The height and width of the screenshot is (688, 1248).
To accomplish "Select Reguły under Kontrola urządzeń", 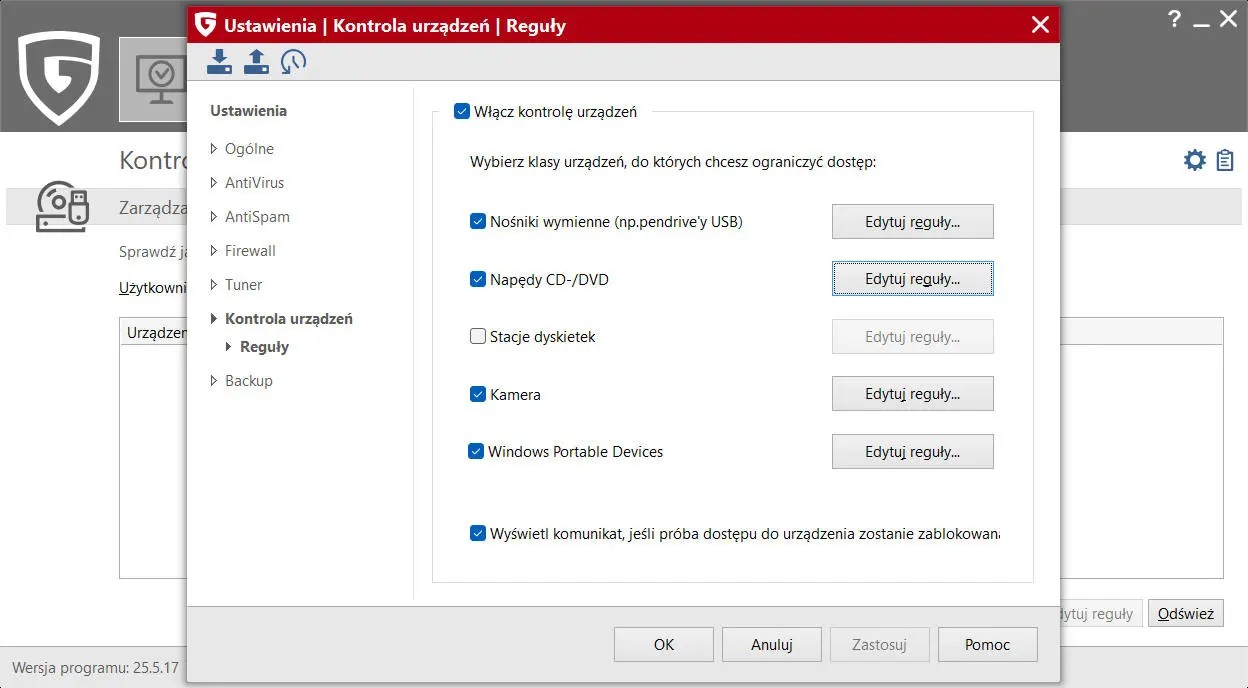I will pos(264,347).
